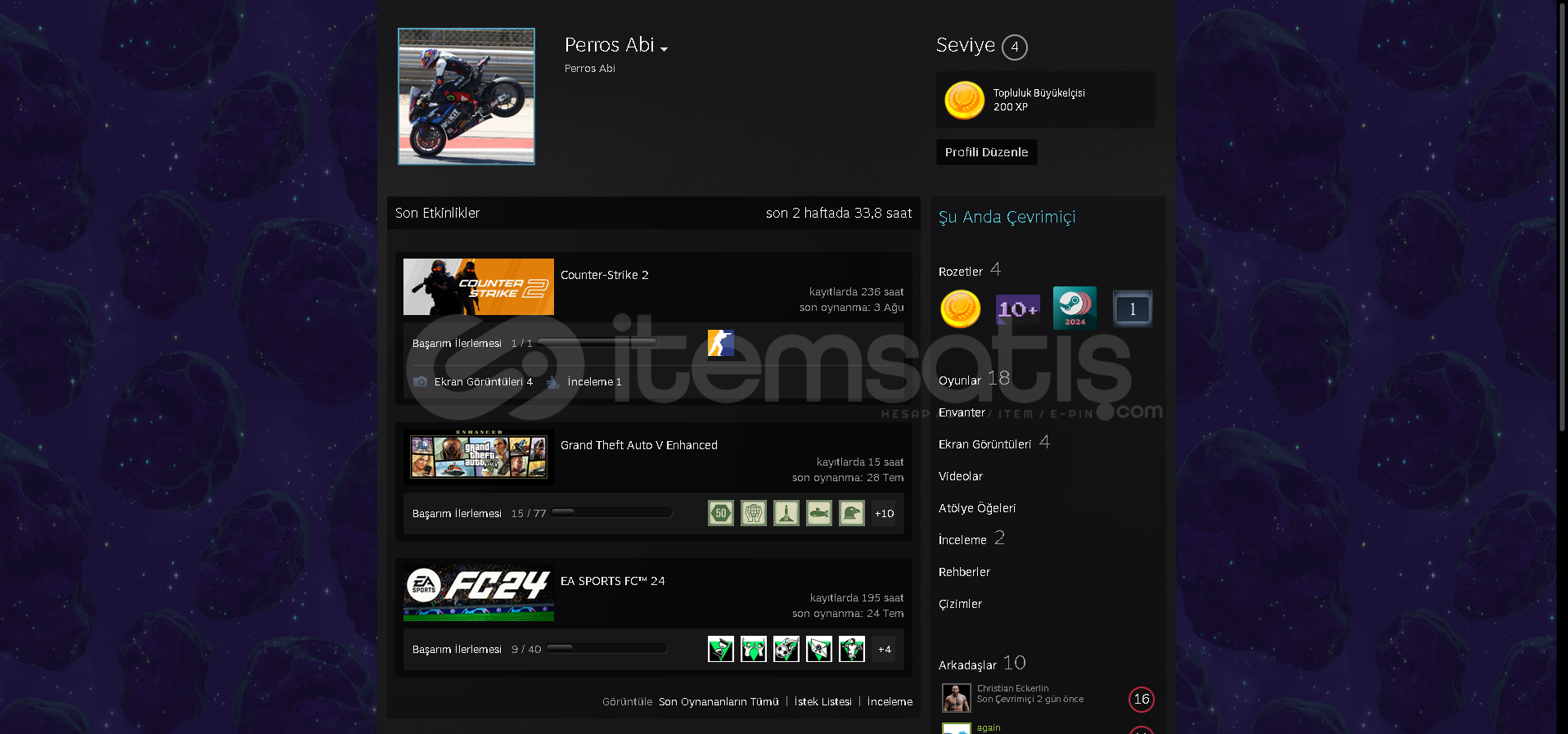The width and height of the screenshot is (1568, 734).
Task: Open the EA SPORTS FC™ 24 title link
Action: tap(613, 581)
